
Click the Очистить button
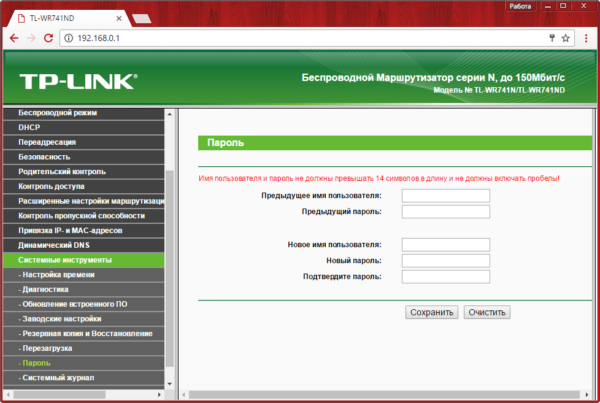click(487, 312)
